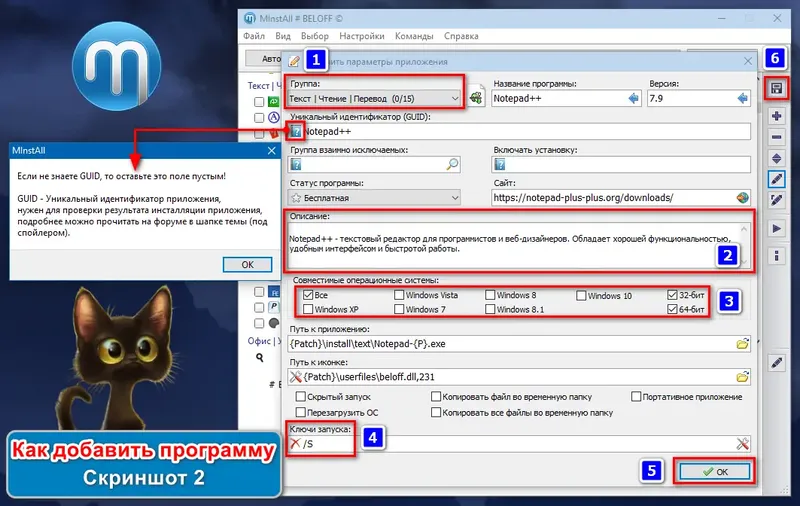This screenshot has width=800, height=506.
Task: Click the green icon next to group dropdown
Action: (x=476, y=97)
